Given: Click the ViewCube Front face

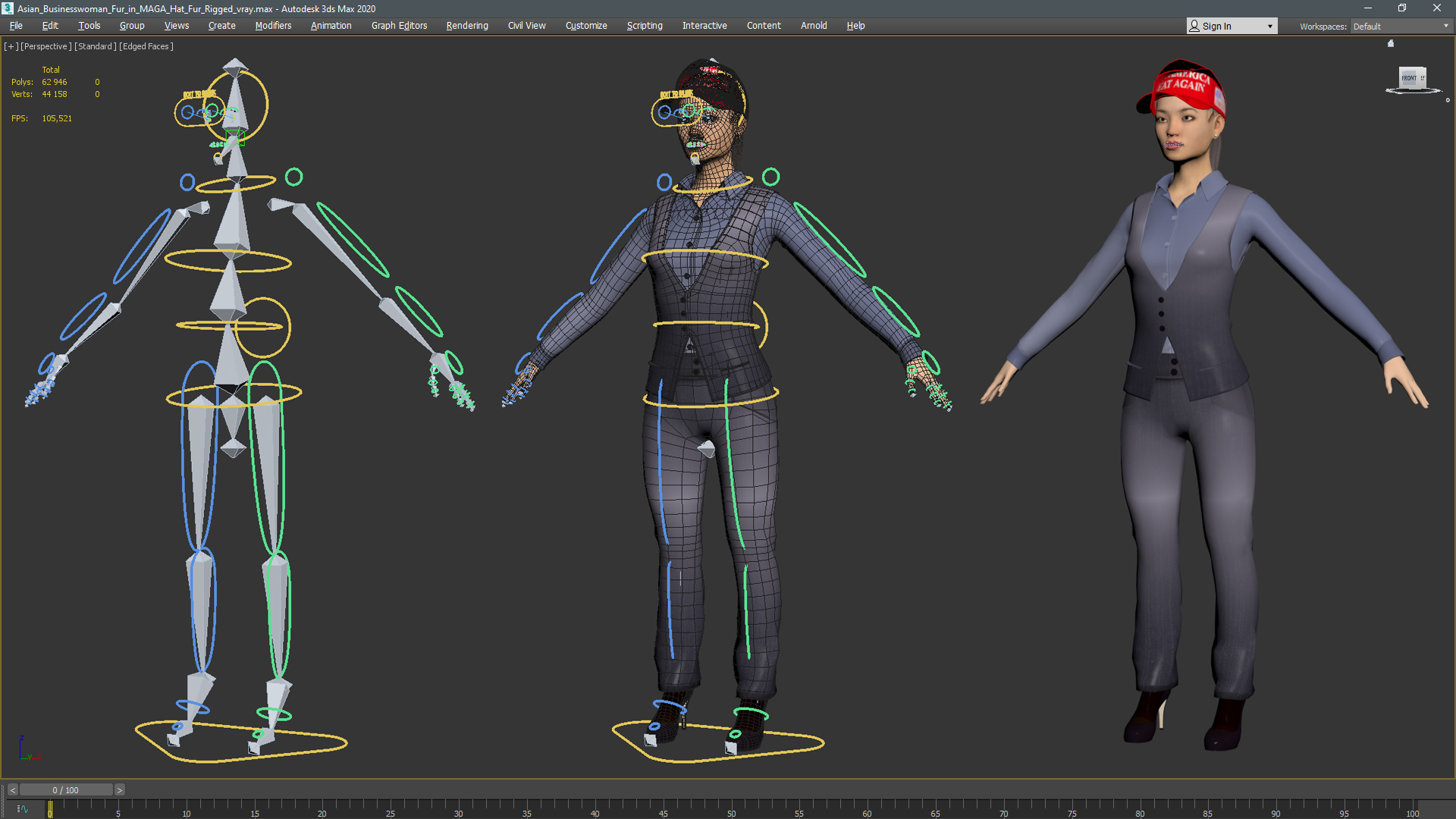Looking at the screenshot, I should click(x=1409, y=78).
